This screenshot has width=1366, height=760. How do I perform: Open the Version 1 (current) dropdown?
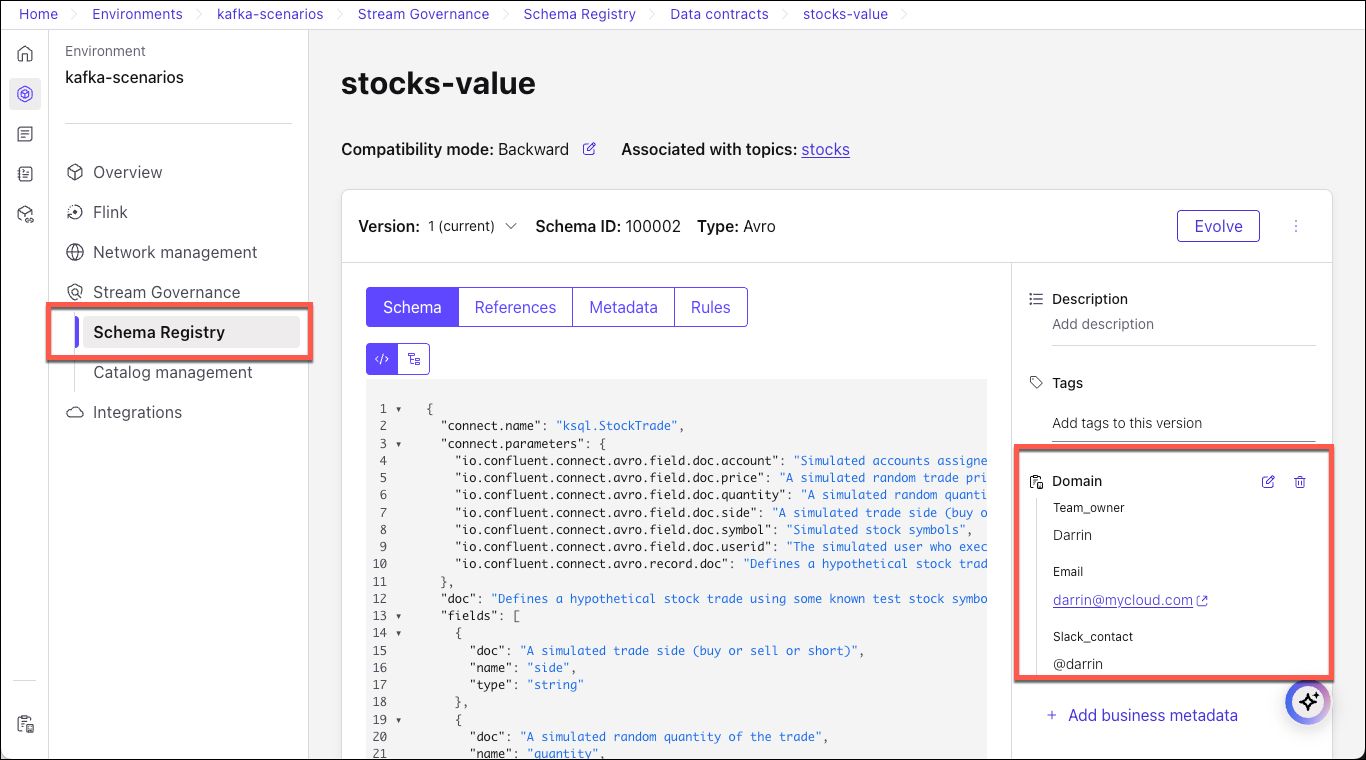511,226
